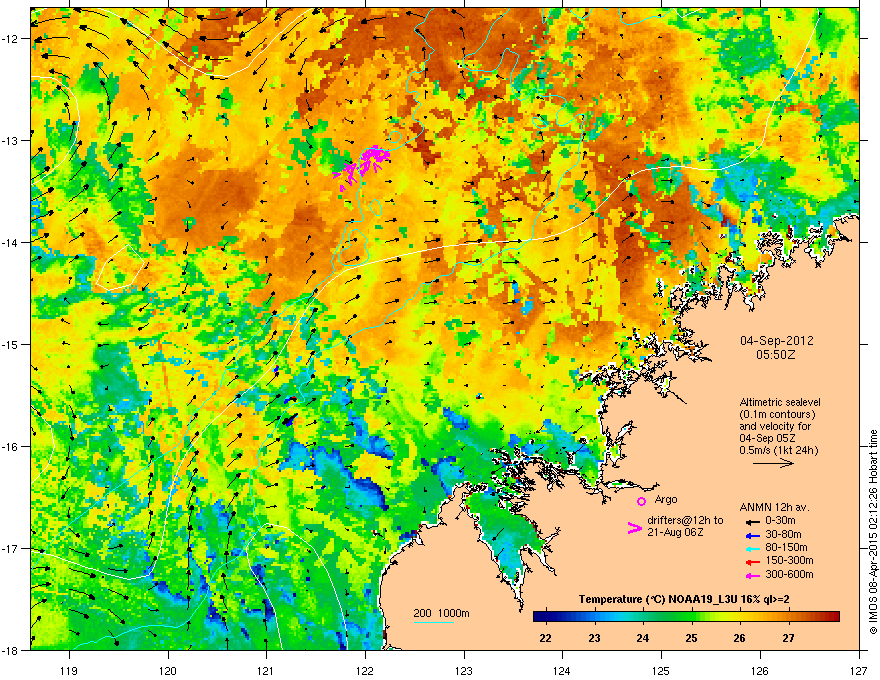Click the red 150-300m legend arrow
The image size is (880, 680).
pyautogui.click(x=751, y=562)
